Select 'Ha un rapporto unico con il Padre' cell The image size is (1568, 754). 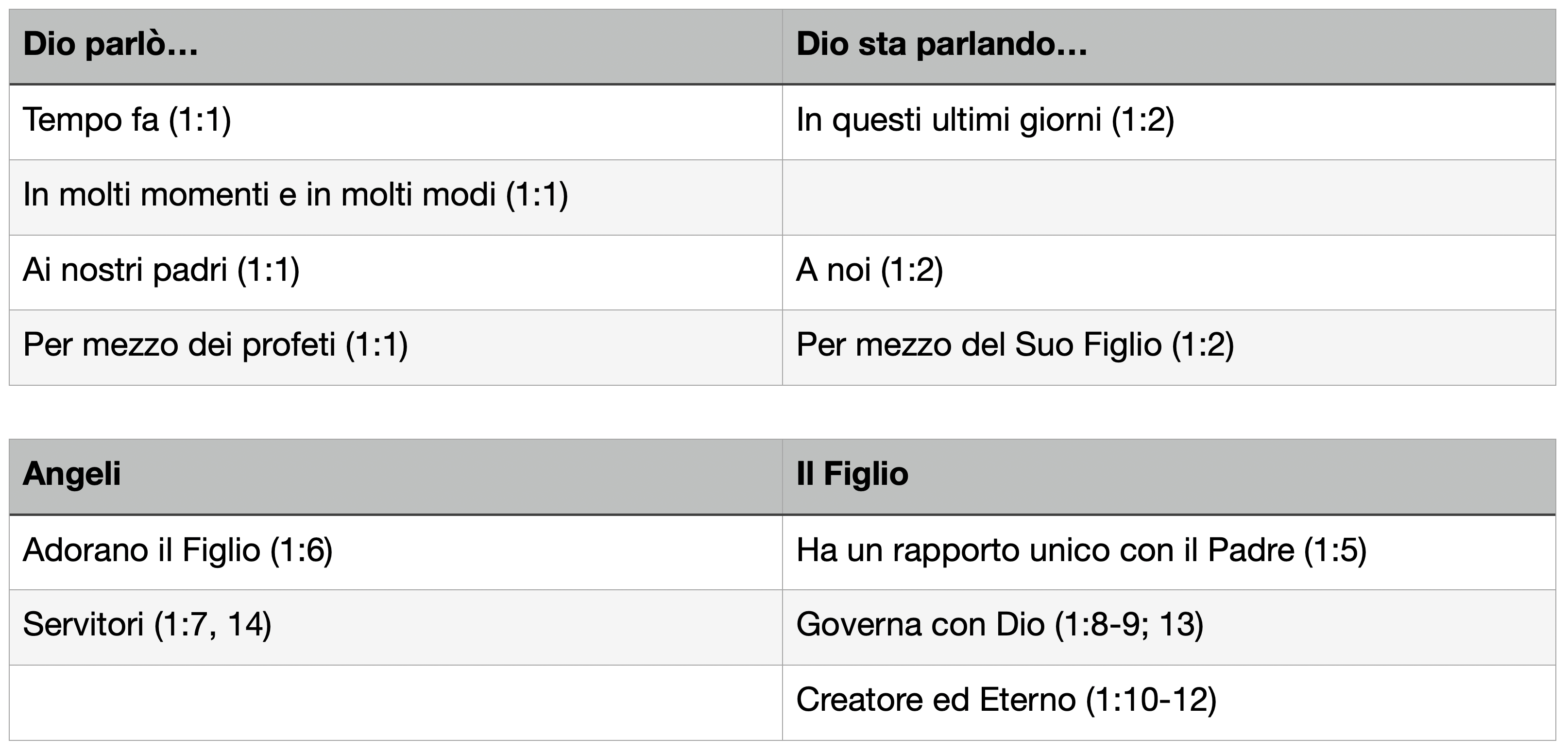click(1169, 552)
